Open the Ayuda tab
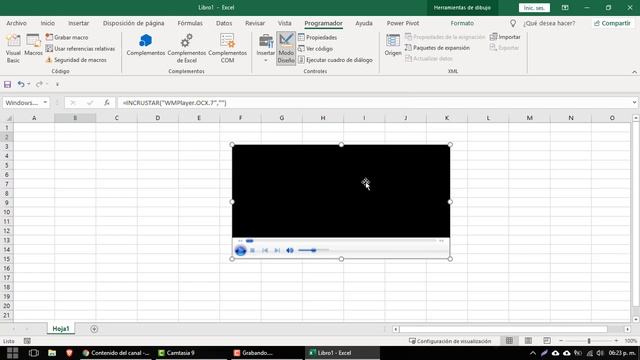The image size is (640, 360). pos(364,23)
